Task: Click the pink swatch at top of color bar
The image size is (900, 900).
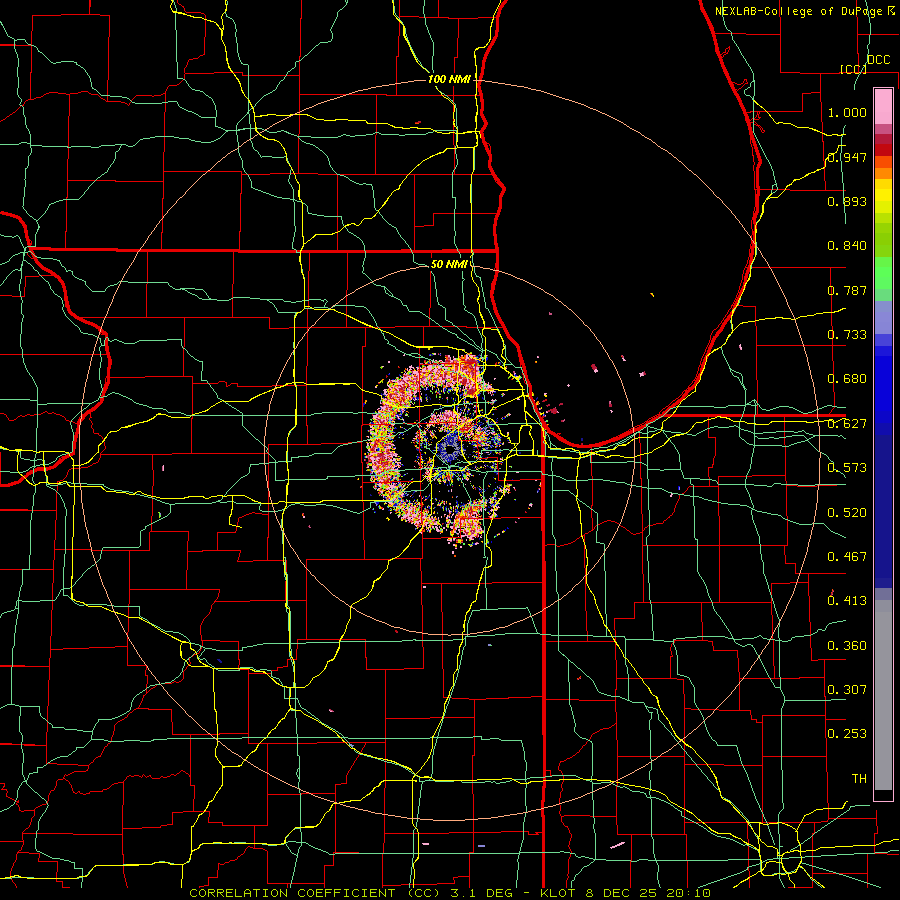Action: [x=883, y=106]
